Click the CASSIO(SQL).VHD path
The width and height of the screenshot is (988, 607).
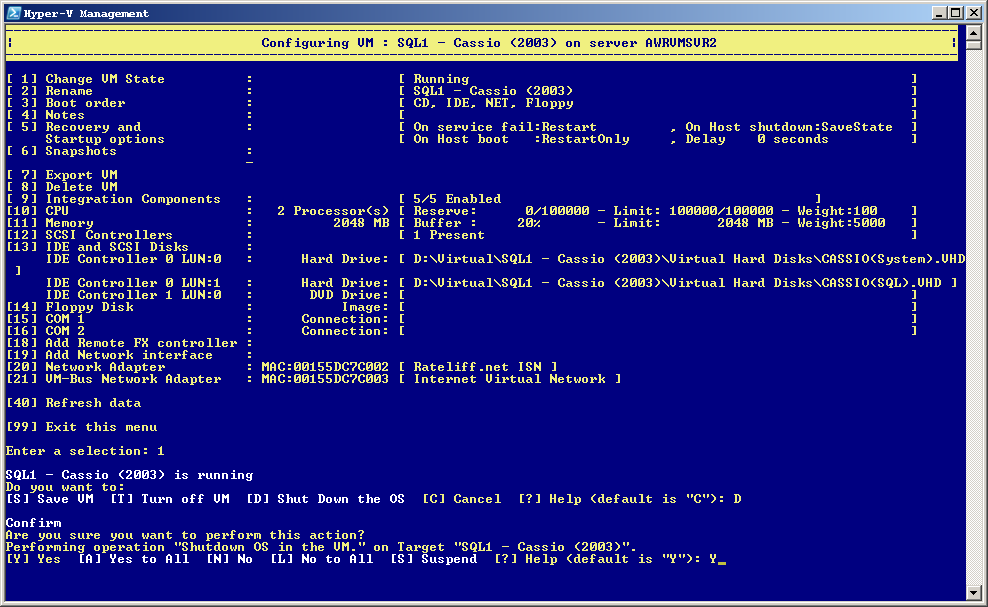677,282
